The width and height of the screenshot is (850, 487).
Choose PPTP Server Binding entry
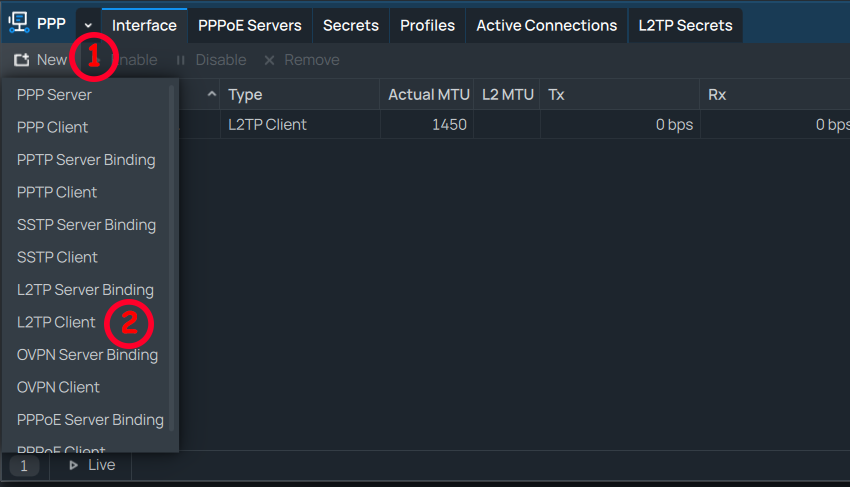(86, 160)
